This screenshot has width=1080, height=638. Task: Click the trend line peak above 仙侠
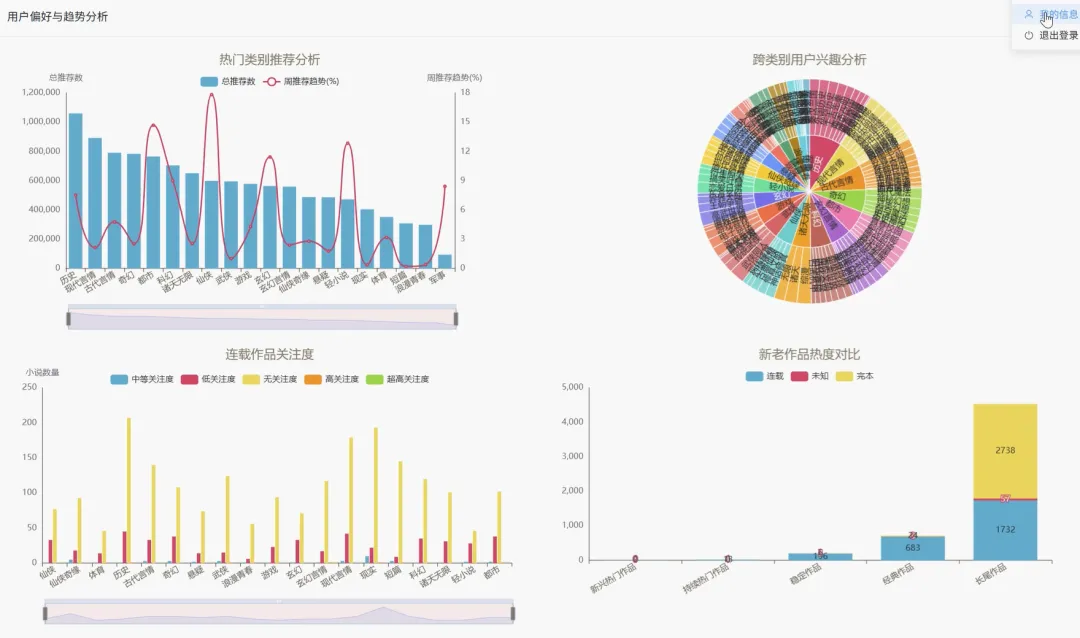pyautogui.click(x=211, y=94)
